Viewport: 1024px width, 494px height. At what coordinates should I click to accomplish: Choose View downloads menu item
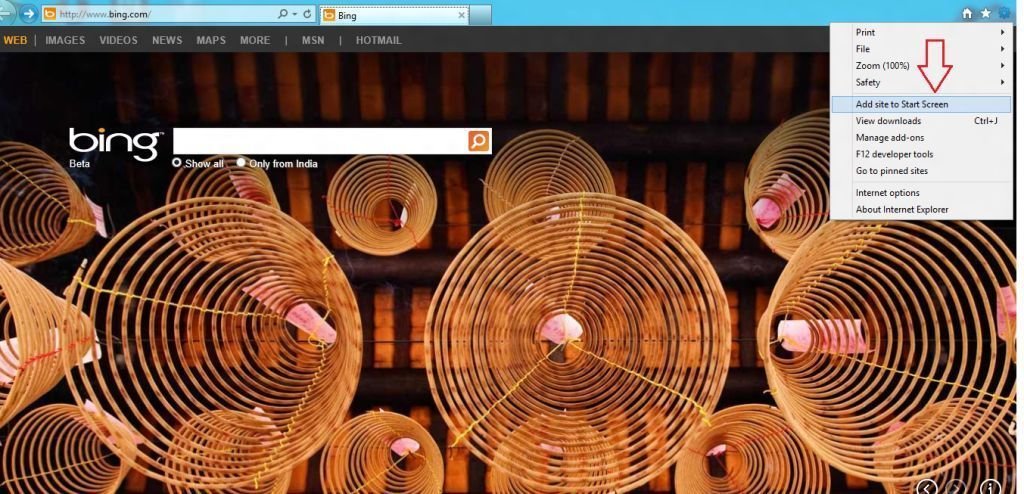[921, 121]
